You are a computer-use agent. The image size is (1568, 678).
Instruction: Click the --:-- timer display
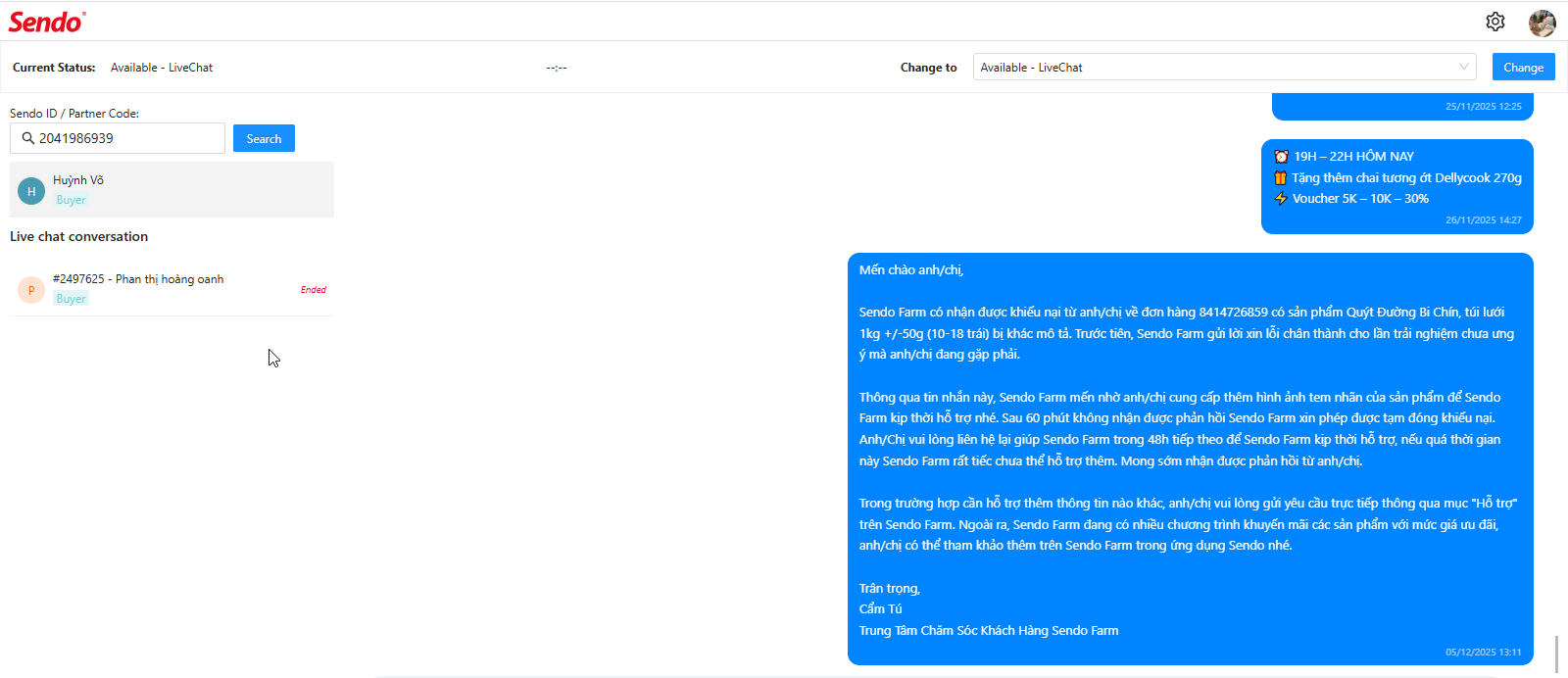(x=557, y=68)
